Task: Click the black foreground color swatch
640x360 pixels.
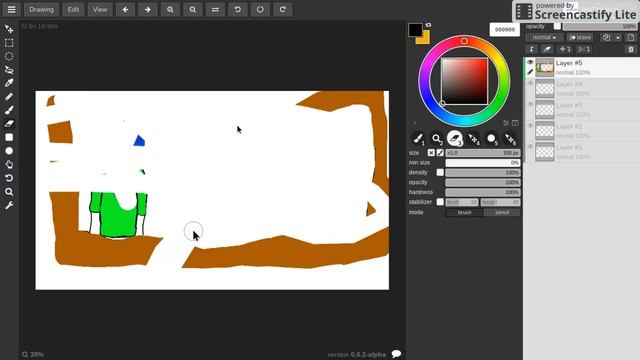Action: point(415,29)
